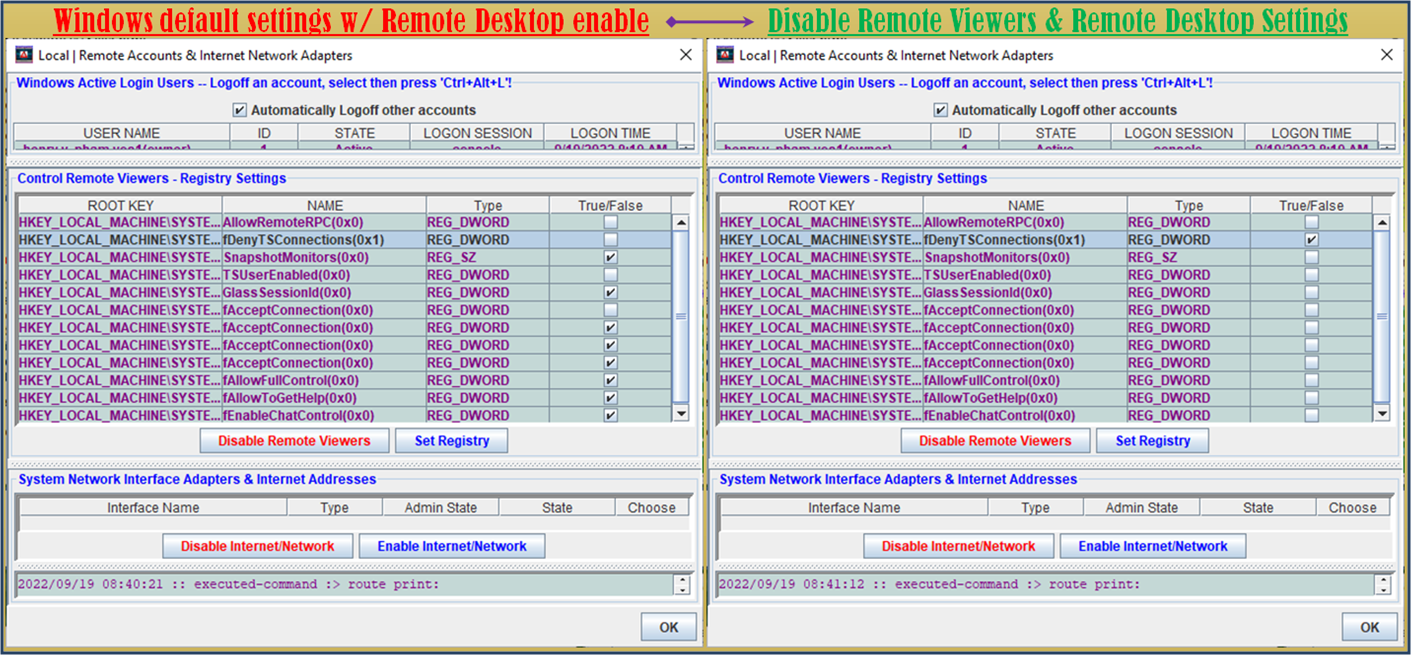Click the log field's up stepper in the left window
The image size is (1411, 656).
point(682,580)
